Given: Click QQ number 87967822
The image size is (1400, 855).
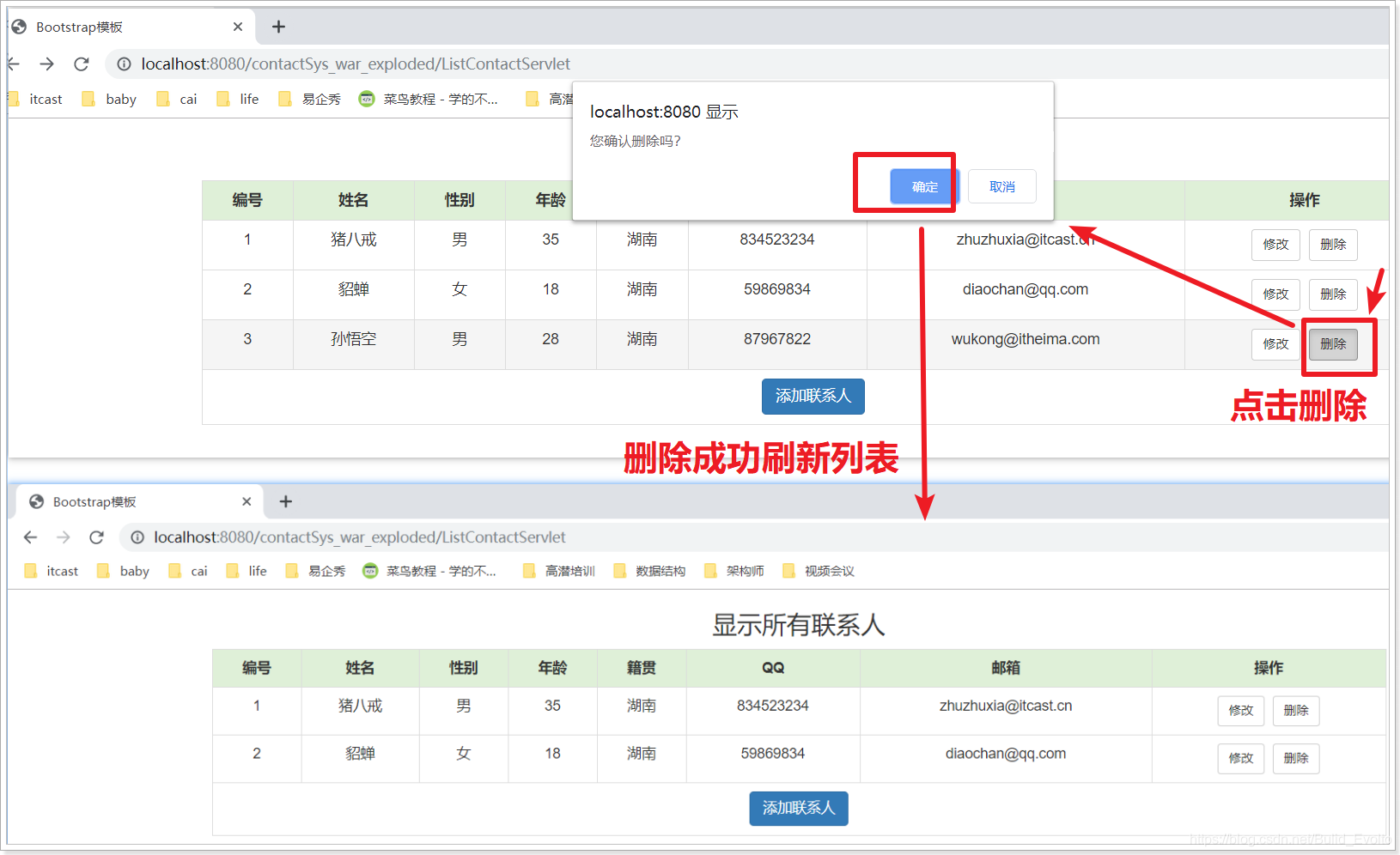Looking at the screenshot, I should 777,339.
